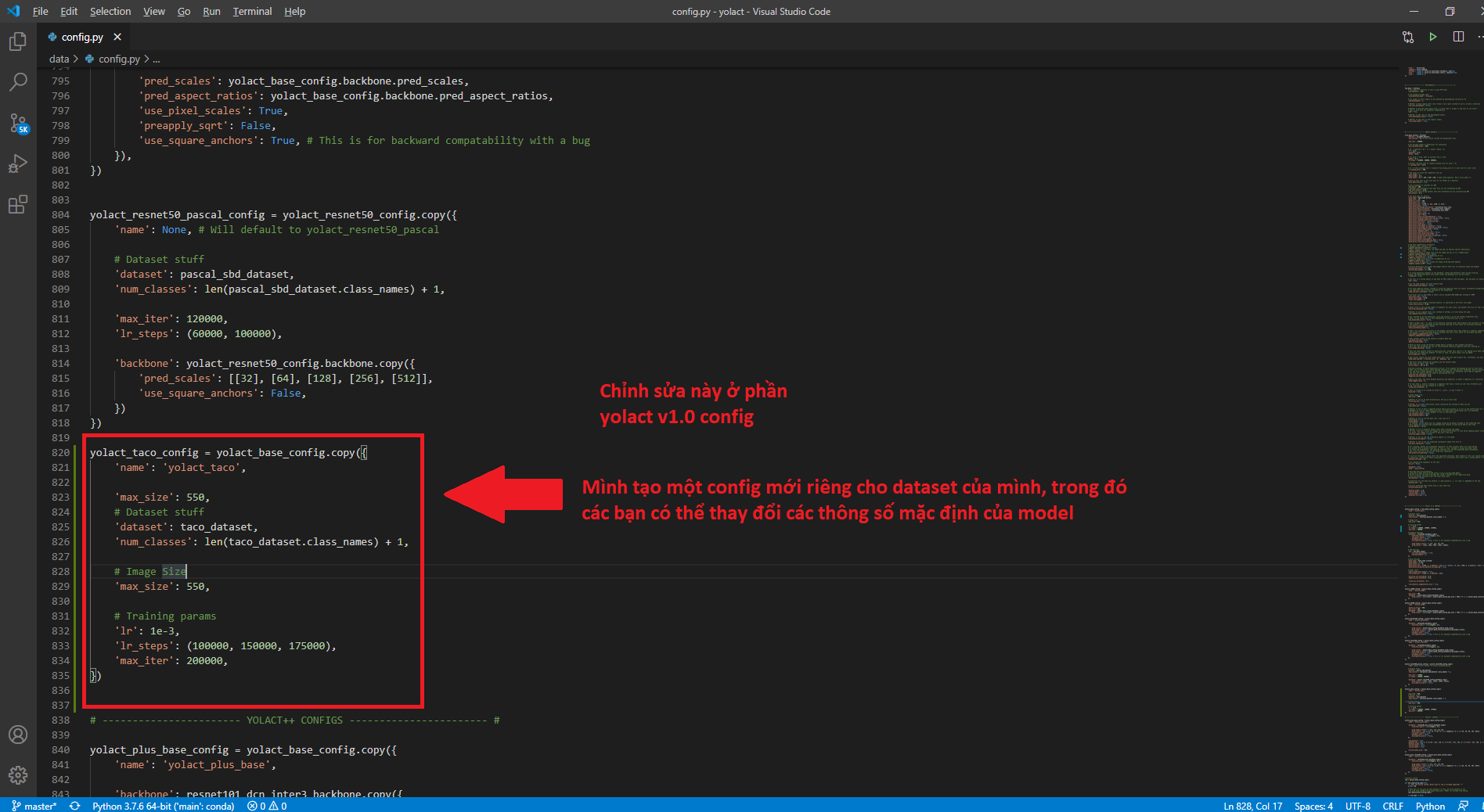Click 'name': 'yolact_taco' line
This screenshot has width=1484, height=812.
click(x=180, y=467)
